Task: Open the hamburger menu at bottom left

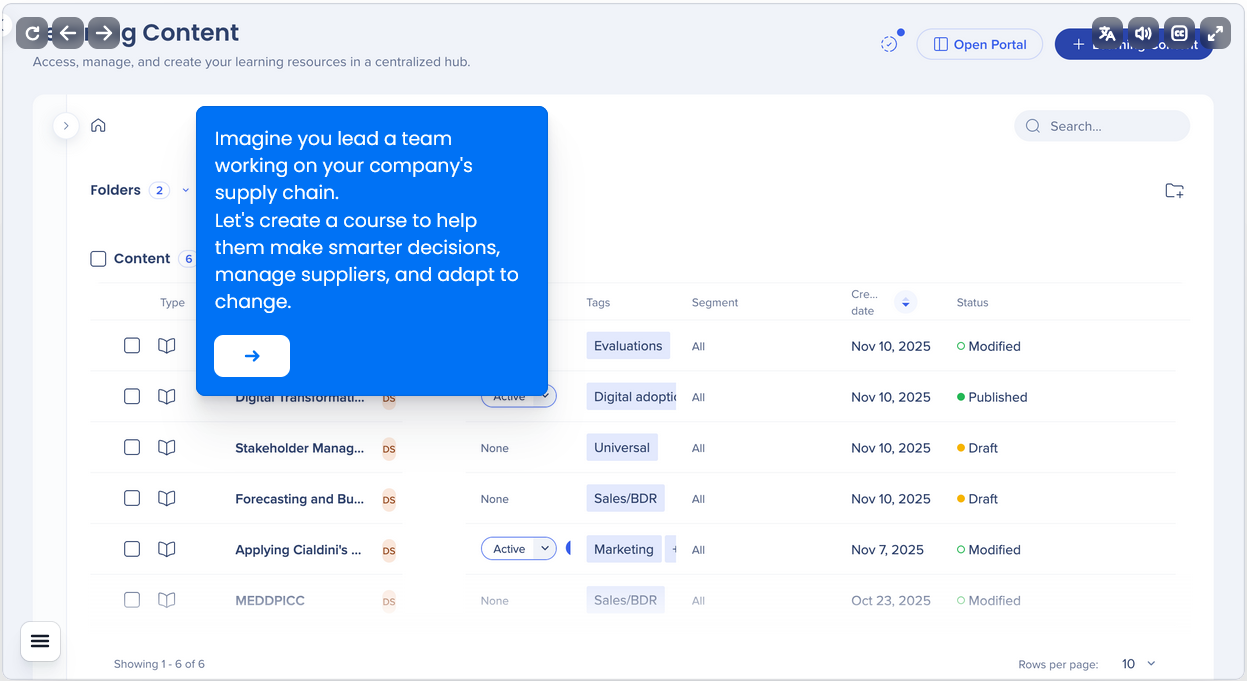Action: click(x=40, y=641)
